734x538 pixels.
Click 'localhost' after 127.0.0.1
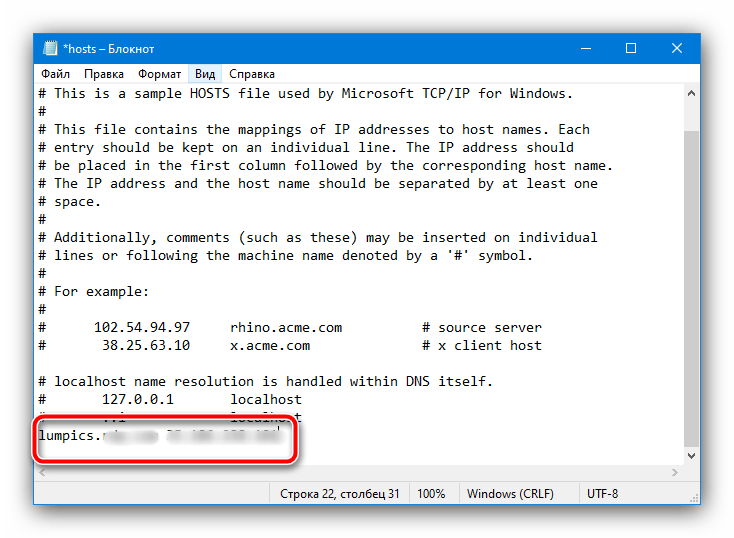pyautogui.click(x=266, y=399)
